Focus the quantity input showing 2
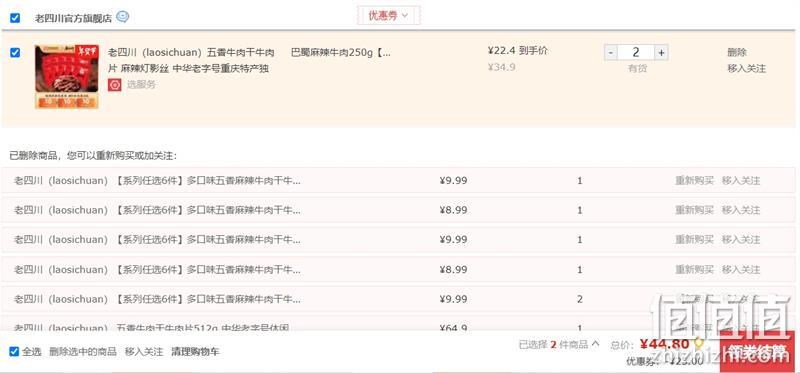The width and height of the screenshot is (800, 373). (x=636, y=53)
